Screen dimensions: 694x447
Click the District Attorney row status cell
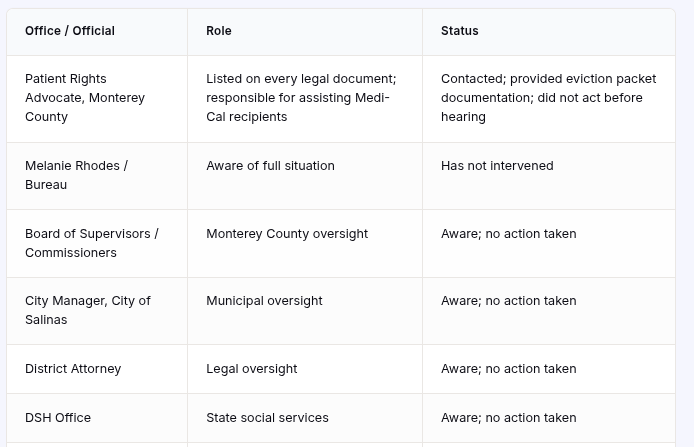(549, 369)
